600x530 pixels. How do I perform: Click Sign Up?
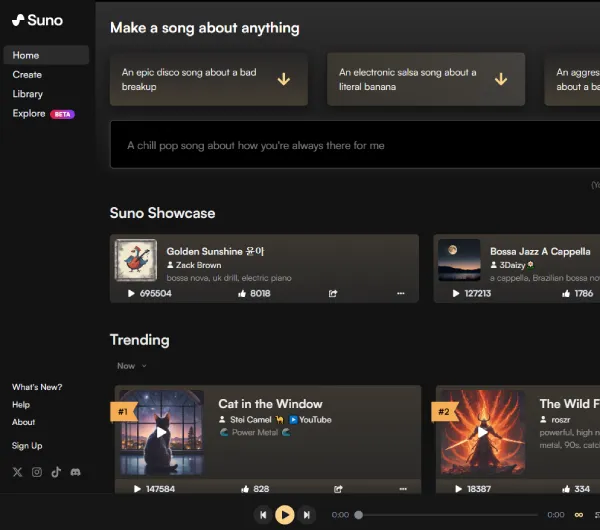27,446
